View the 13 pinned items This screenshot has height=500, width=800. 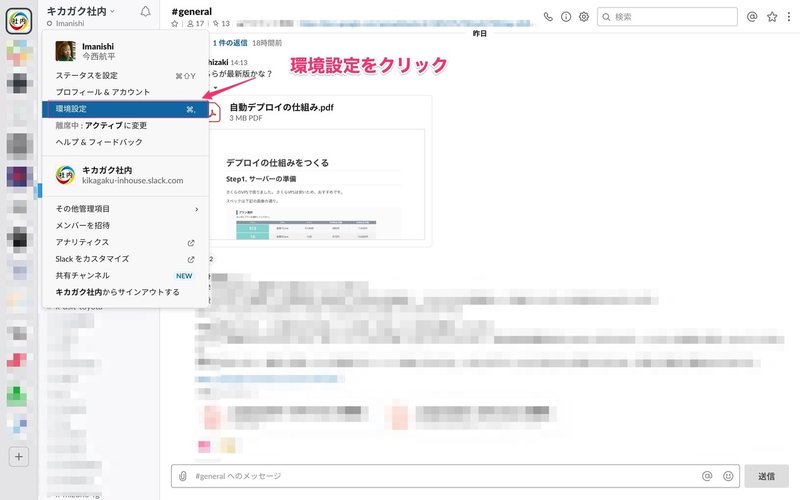tap(221, 23)
